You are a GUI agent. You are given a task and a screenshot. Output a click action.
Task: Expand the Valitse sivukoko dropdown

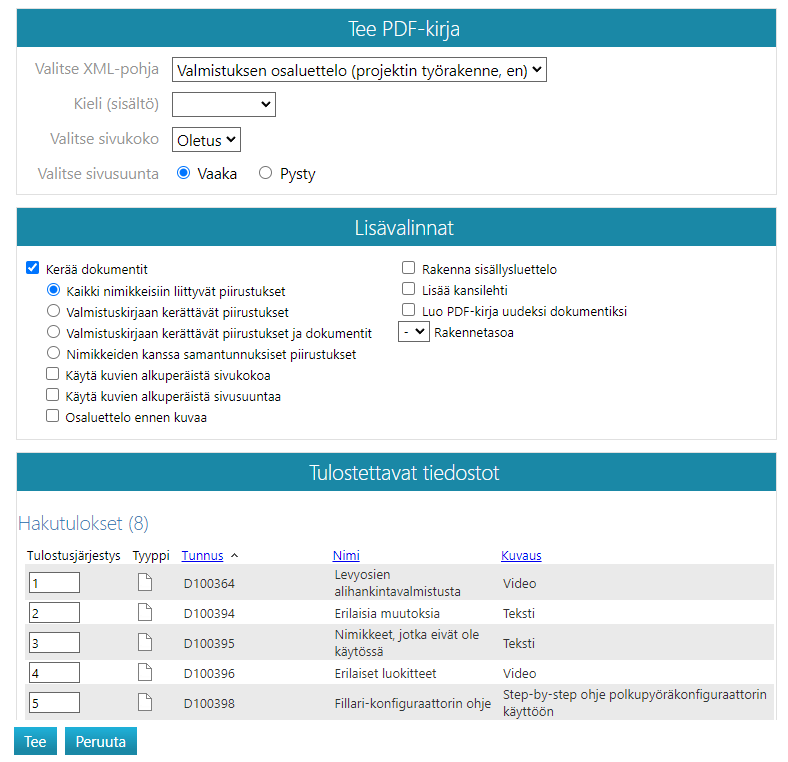[x=206, y=140]
